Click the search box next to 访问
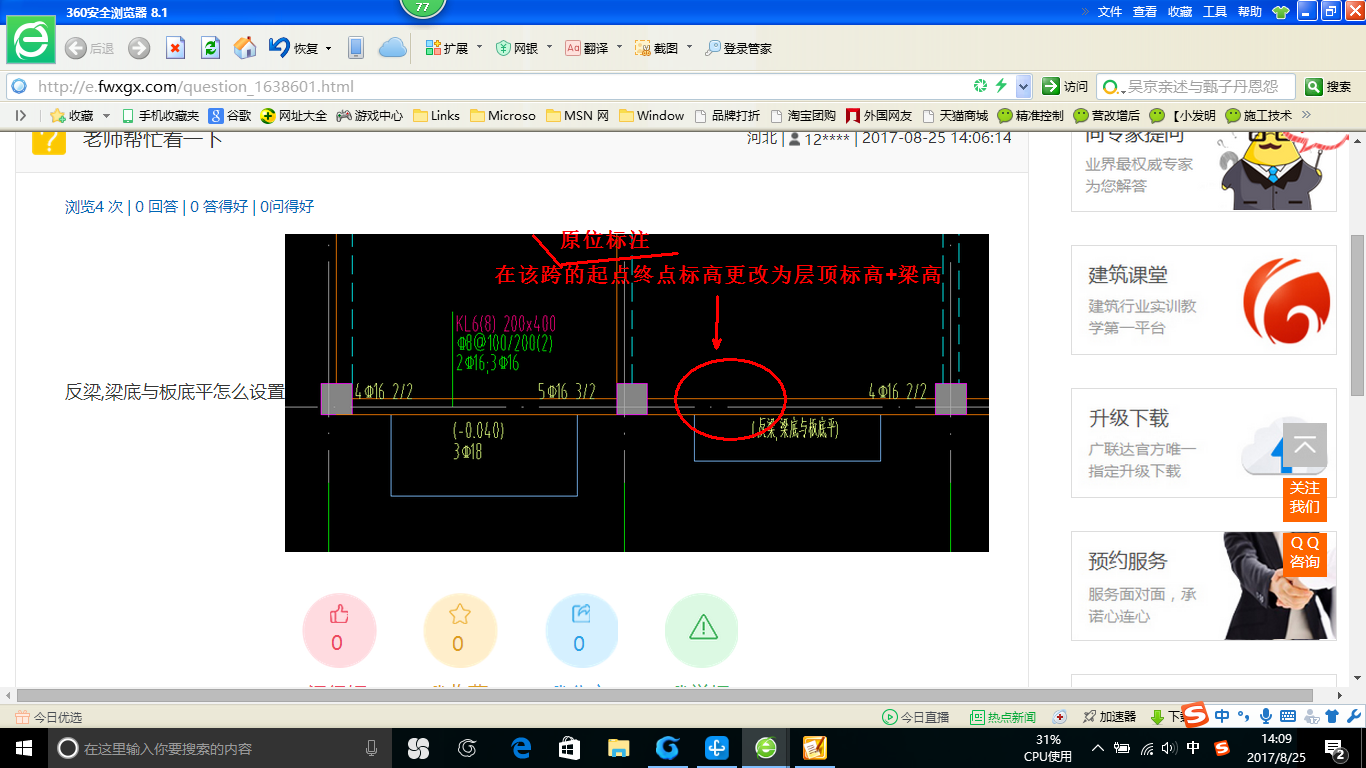The width and height of the screenshot is (1366, 768). click(1196, 87)
